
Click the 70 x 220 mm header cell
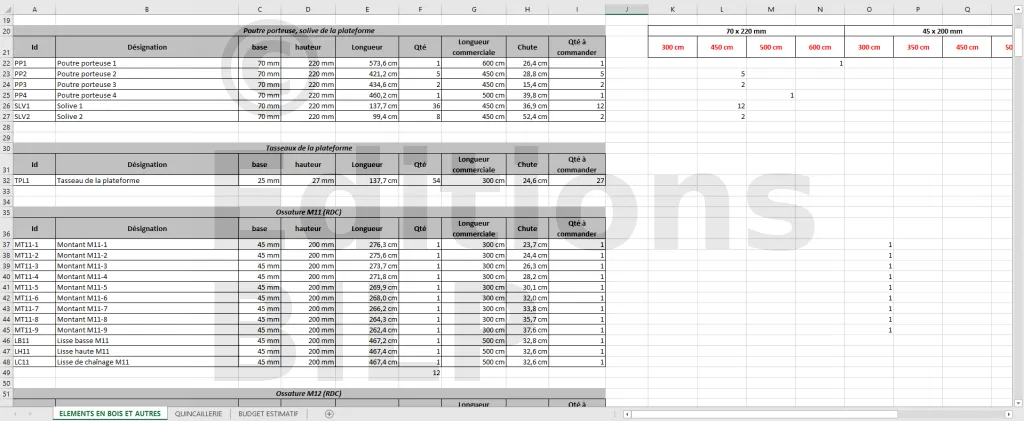pyautogui.click(x=746, y=30)
